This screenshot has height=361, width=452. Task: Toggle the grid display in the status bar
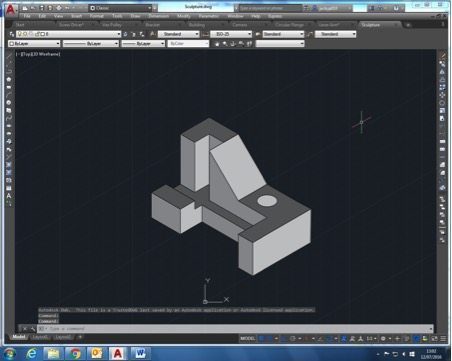(262, 338)
